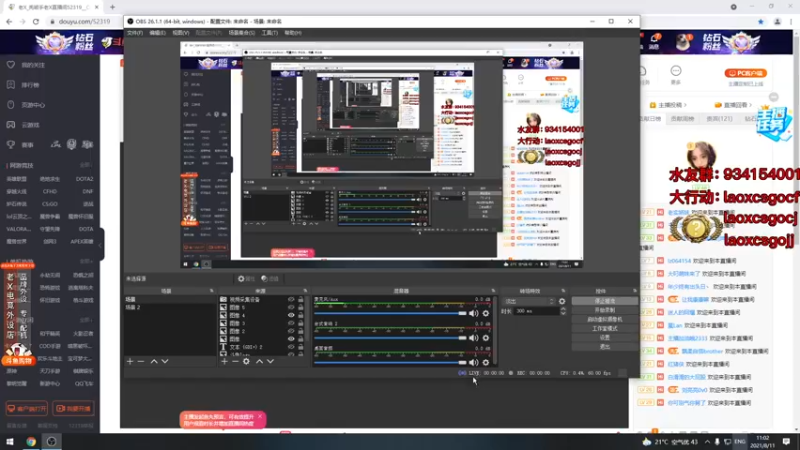Click 桌面音频 volume slider

(390, 362)
